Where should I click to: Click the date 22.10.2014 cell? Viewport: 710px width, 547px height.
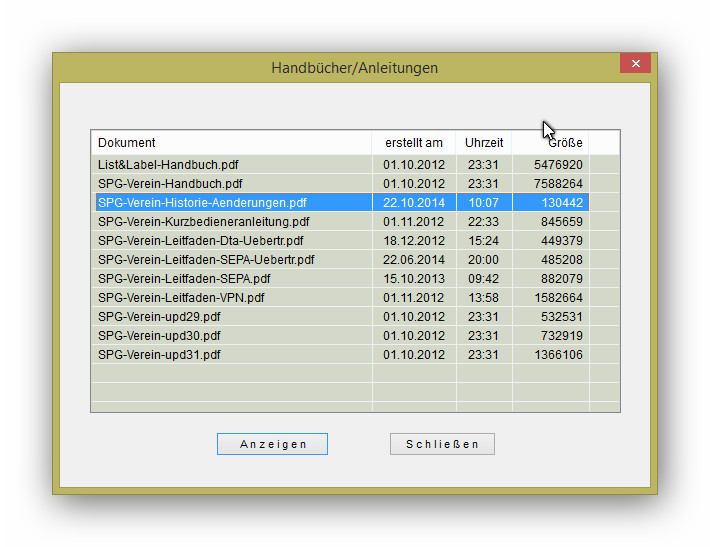click(x=414, y=203)
